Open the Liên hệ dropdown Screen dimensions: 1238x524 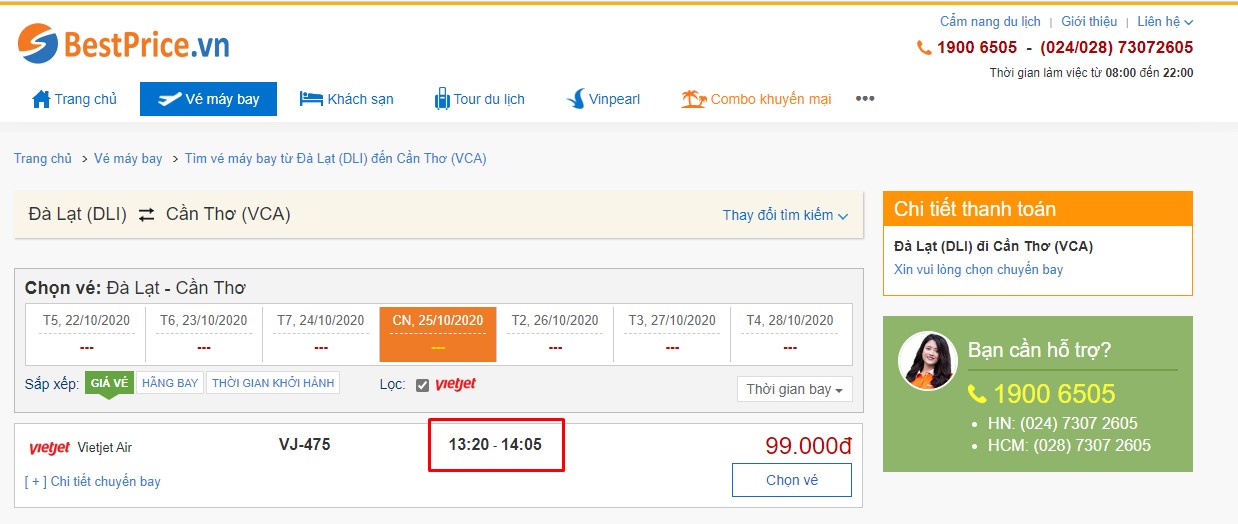(x=1165, y=21)
